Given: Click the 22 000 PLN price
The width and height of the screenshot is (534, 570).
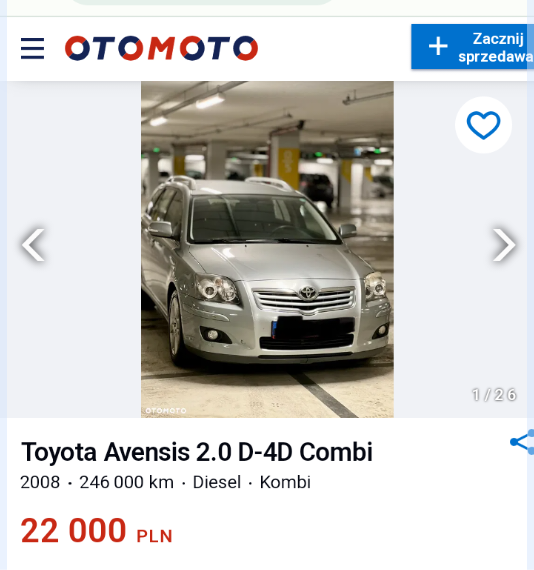Looking at the screenshot, I should [x=96, y=531].
